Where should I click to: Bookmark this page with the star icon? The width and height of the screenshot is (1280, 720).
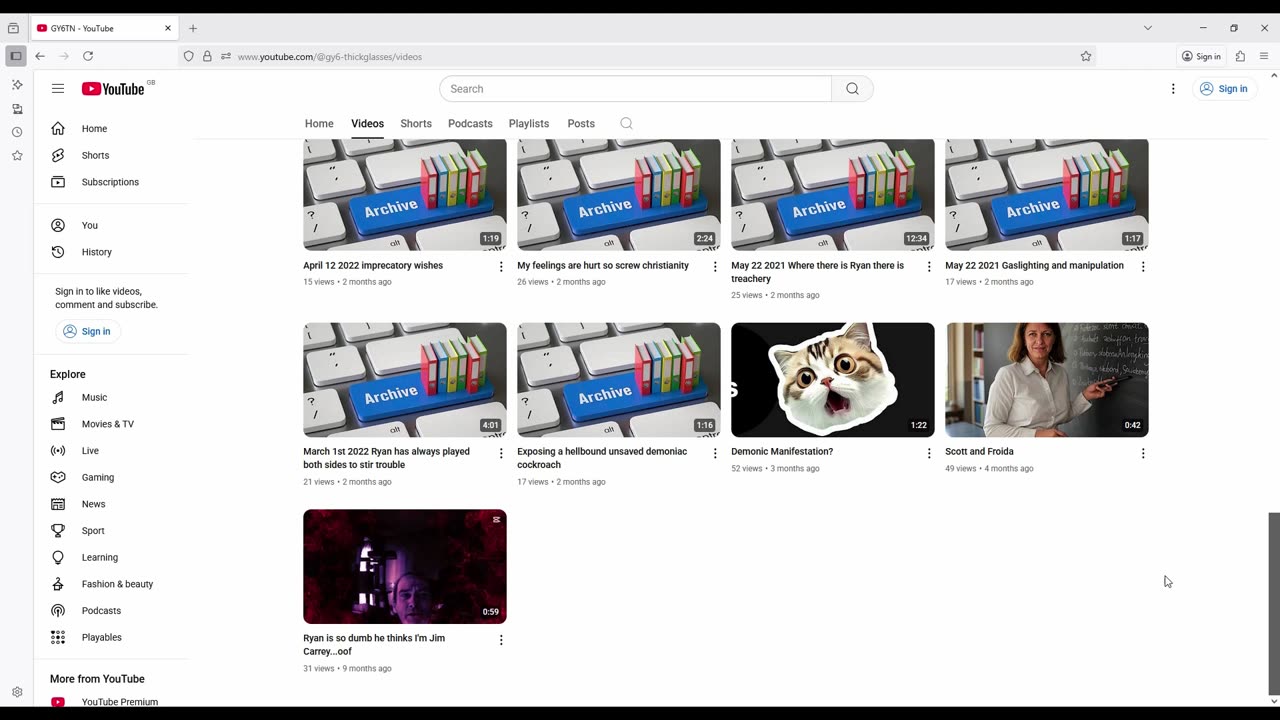point(1086,57)
